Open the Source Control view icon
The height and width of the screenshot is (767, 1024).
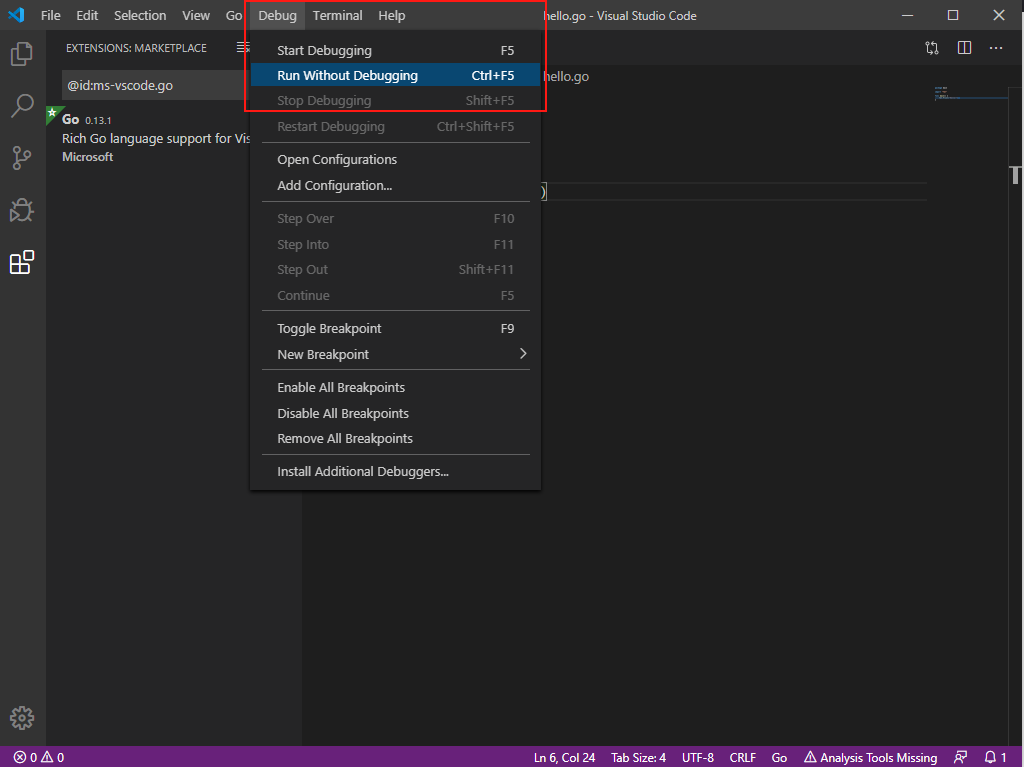pyautogui.click(x=22, y=158)
